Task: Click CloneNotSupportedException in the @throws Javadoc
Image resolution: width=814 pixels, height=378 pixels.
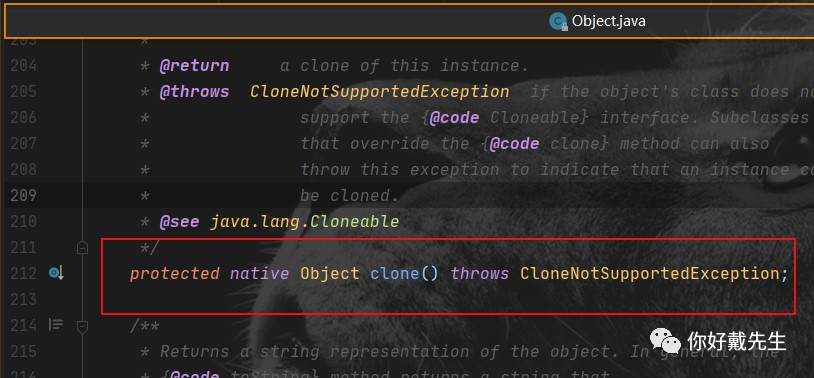Action: pyautogui.click(x=379, y=92)
